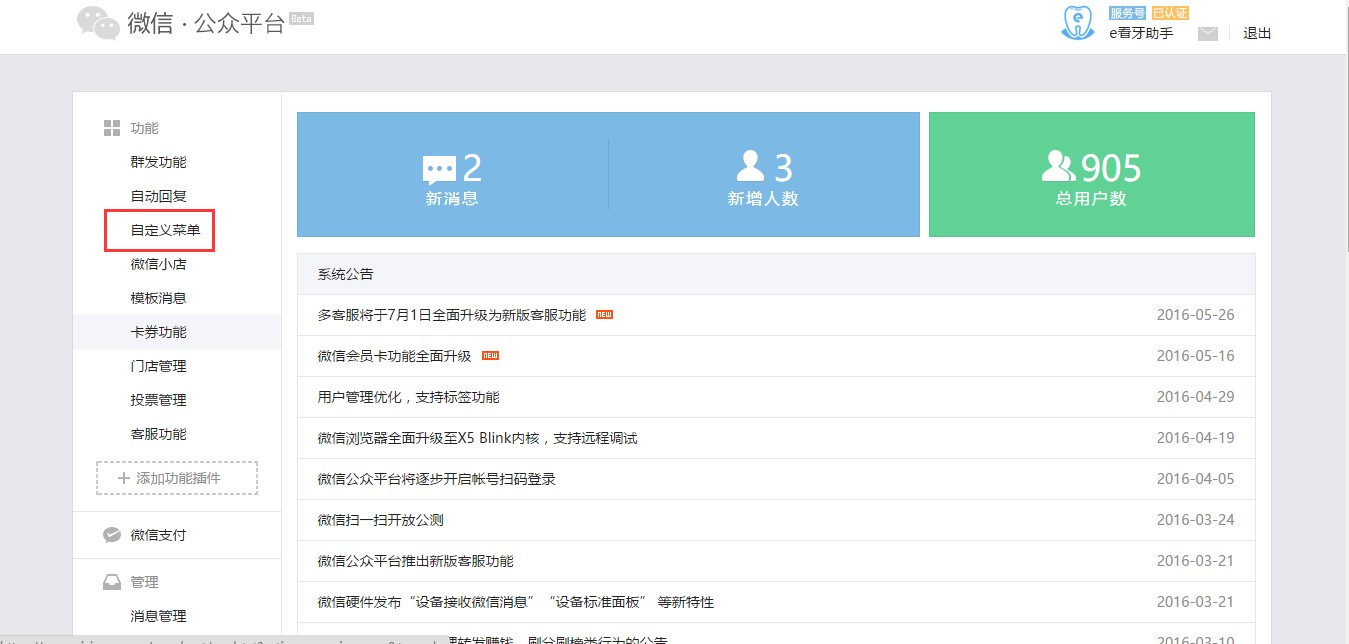Click the 功能 section header
The width and height of the screenshot is (1349, 644).
(144, 128)
